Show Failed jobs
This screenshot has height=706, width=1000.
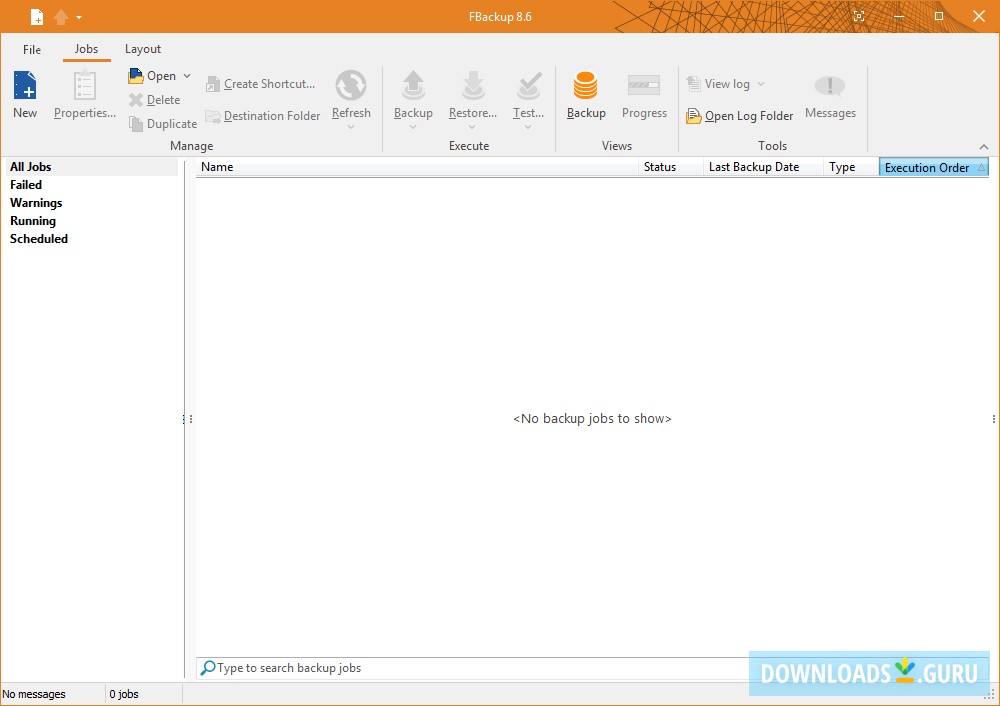pyautogui.click(x=26, y=185)
